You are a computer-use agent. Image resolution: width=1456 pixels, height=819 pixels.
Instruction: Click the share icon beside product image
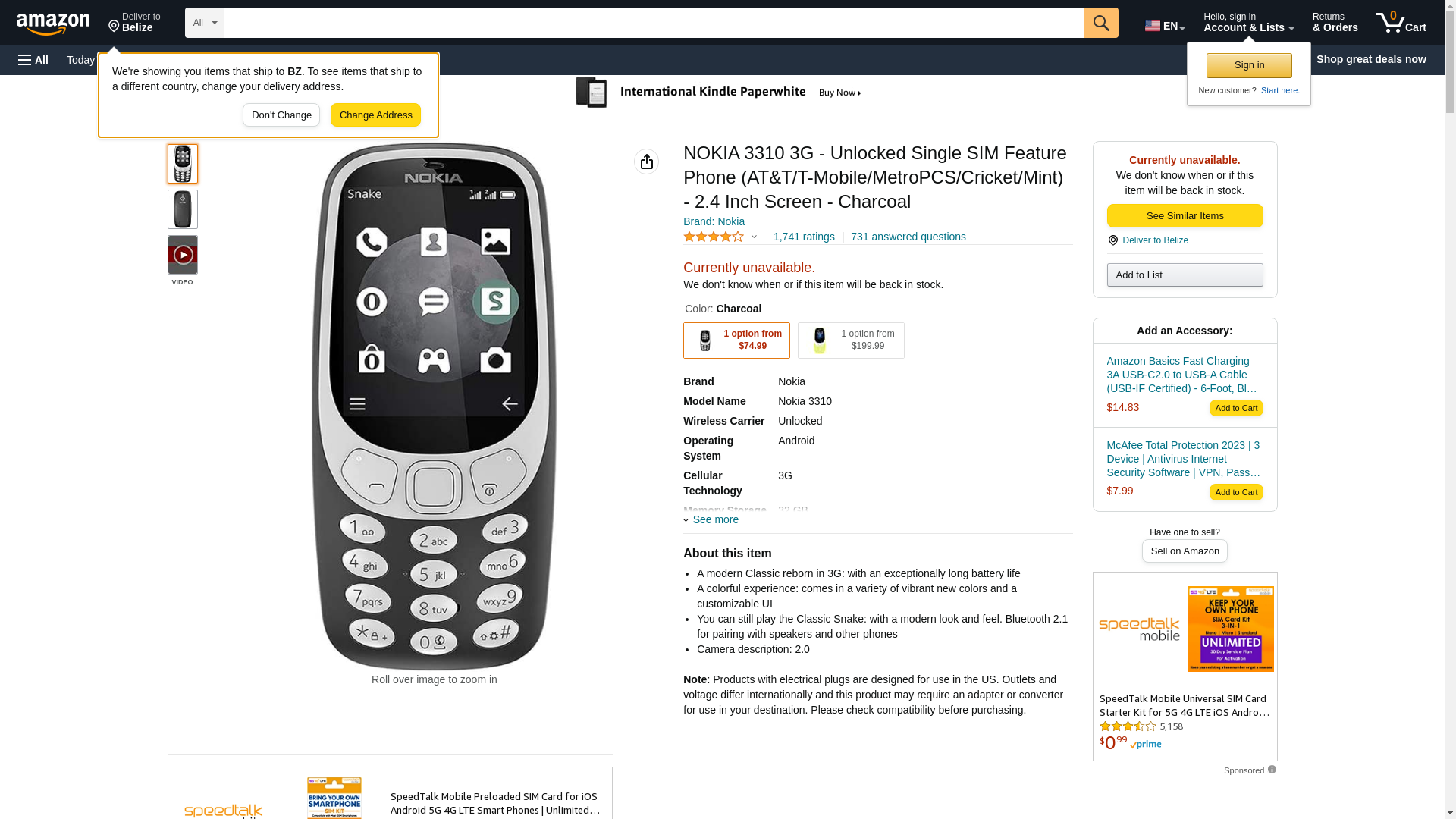[647, 162]
